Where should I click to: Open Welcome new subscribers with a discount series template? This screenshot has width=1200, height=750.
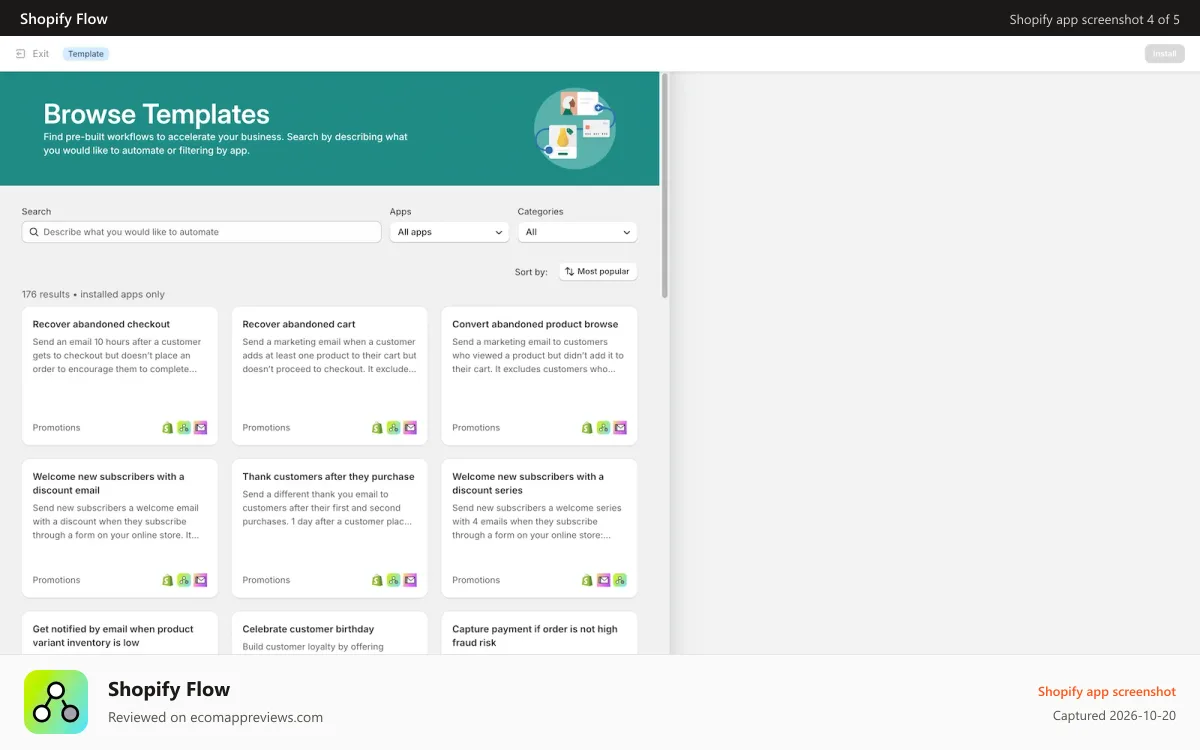point(539,528)
